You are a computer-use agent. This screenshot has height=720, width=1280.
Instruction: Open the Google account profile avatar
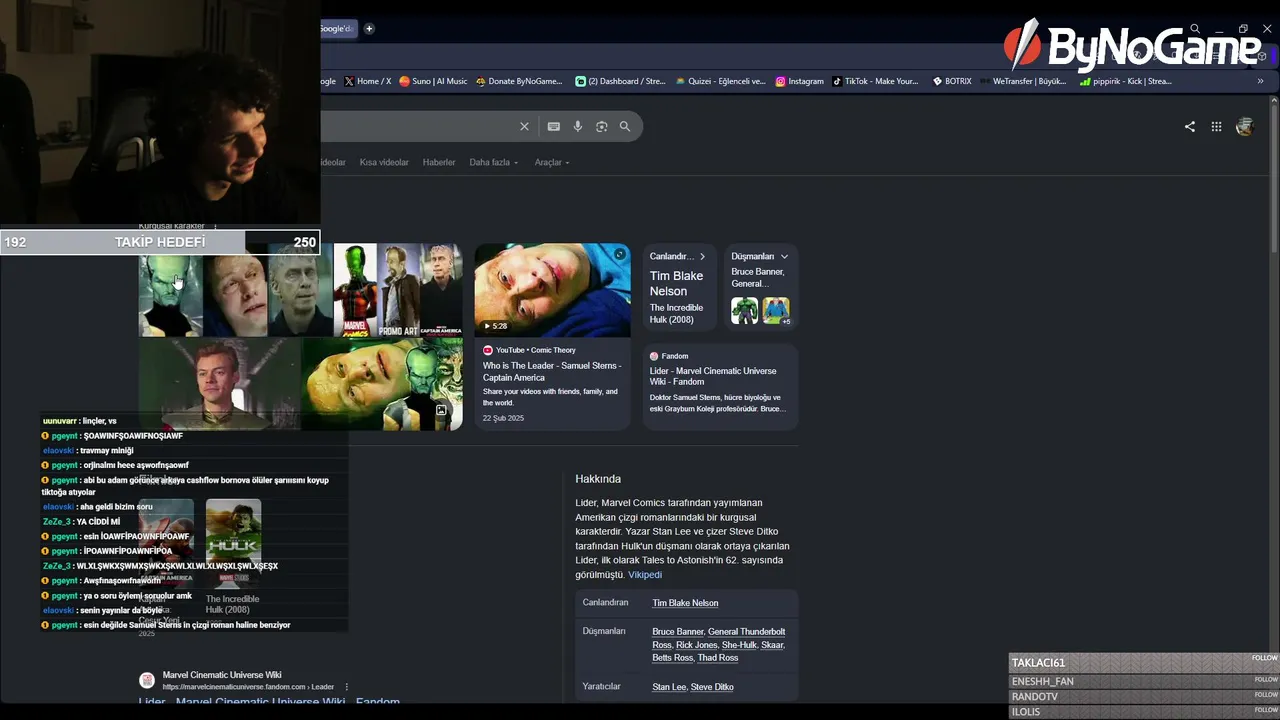pyautogui.click(x=1244, y=127)
